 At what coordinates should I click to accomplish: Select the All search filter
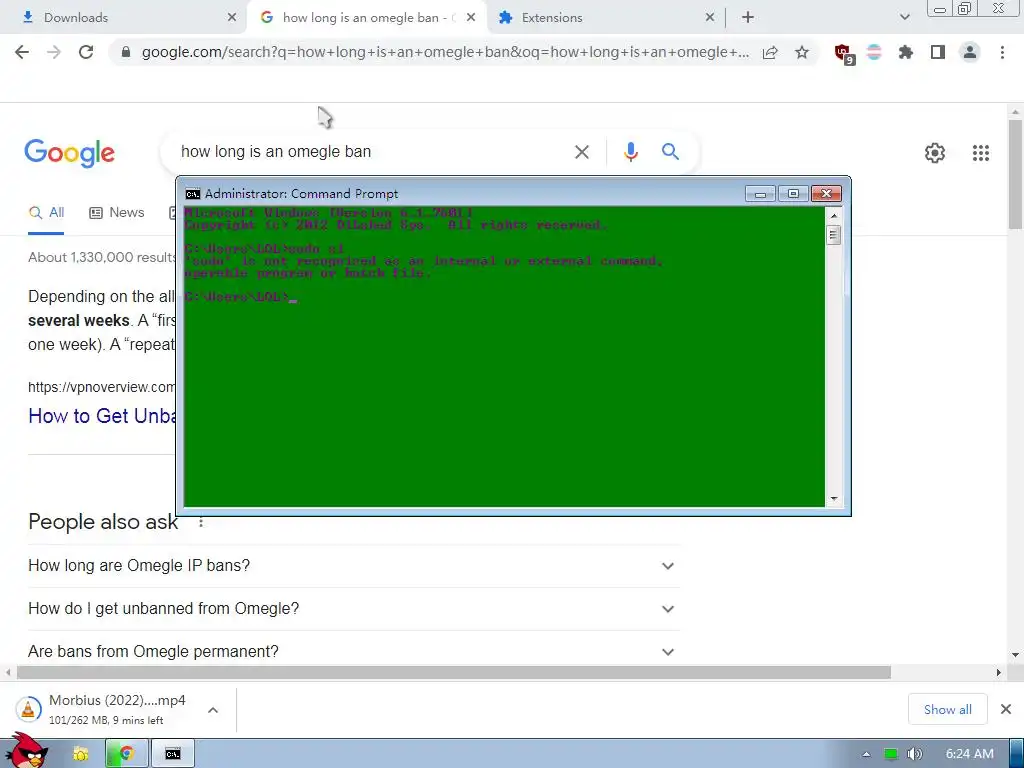tap(46, 213)
